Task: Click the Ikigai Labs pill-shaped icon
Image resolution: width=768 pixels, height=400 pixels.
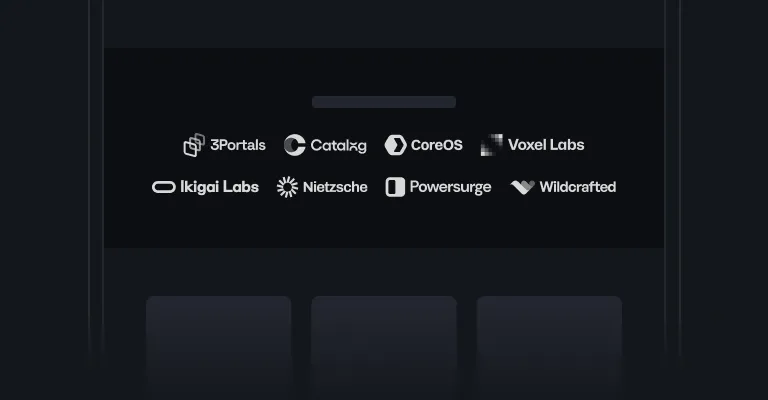Action: (x=164, y=187)
